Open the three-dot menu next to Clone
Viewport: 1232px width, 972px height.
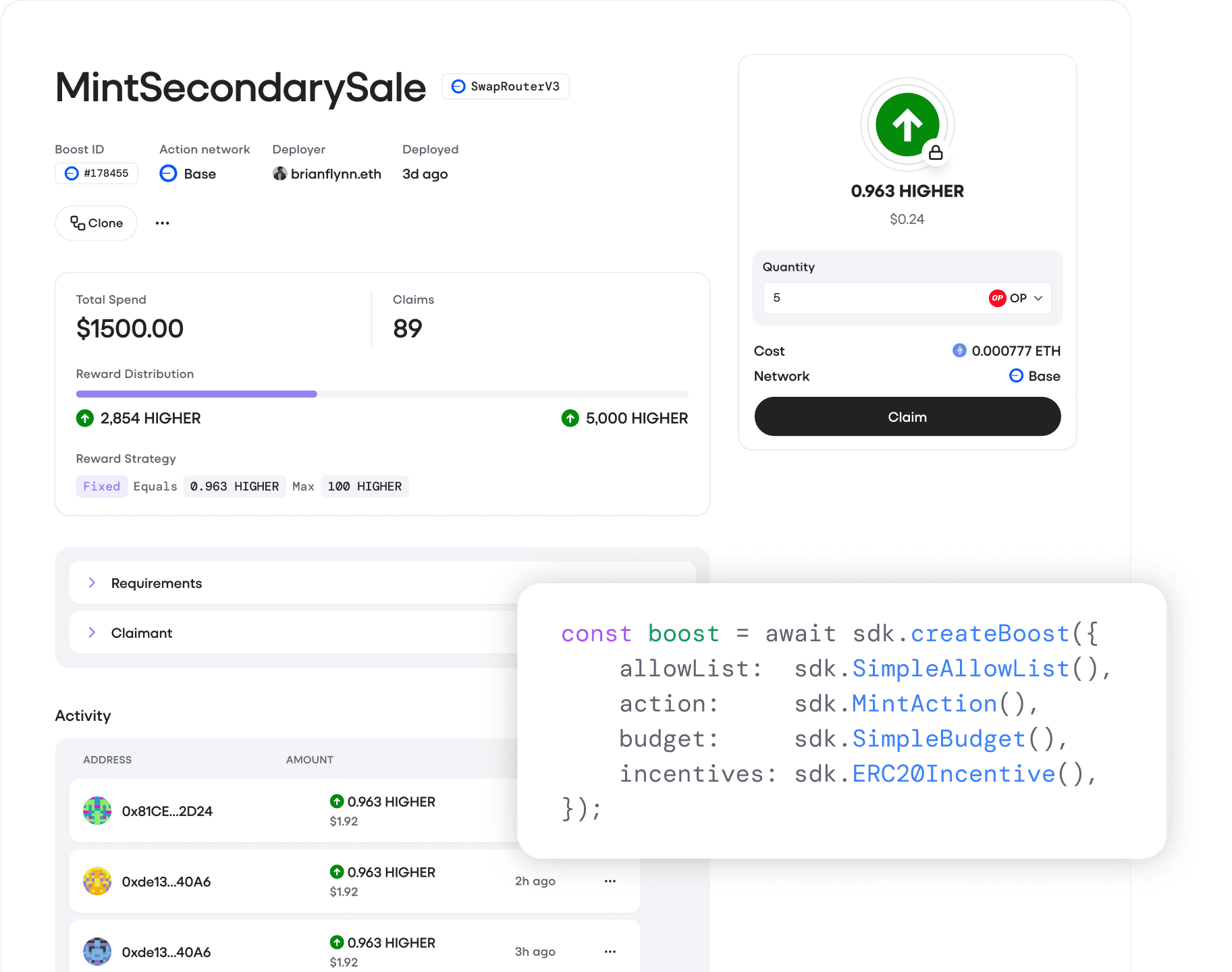tap(162, 223)
